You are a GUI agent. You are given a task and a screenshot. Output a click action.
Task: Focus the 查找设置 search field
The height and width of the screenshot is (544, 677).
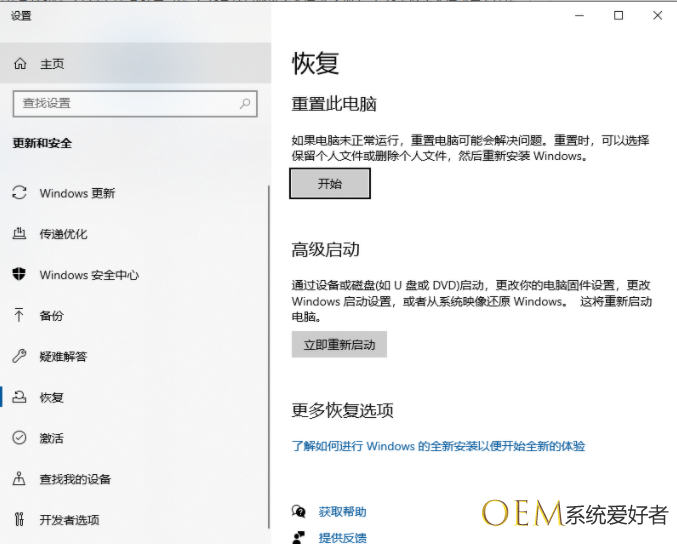tap(125, 103)
